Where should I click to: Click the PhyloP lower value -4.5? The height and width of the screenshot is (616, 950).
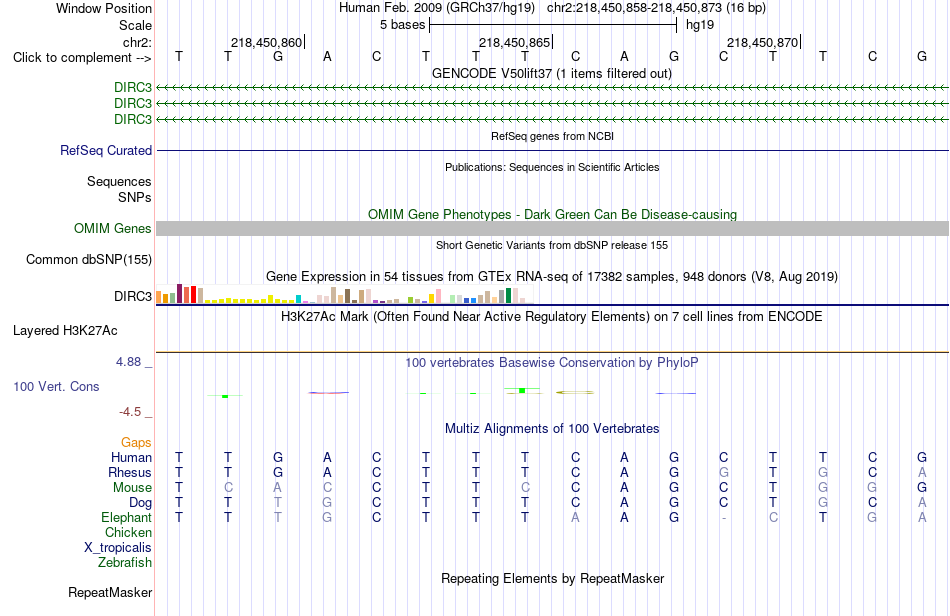click(x=130, y=412)
